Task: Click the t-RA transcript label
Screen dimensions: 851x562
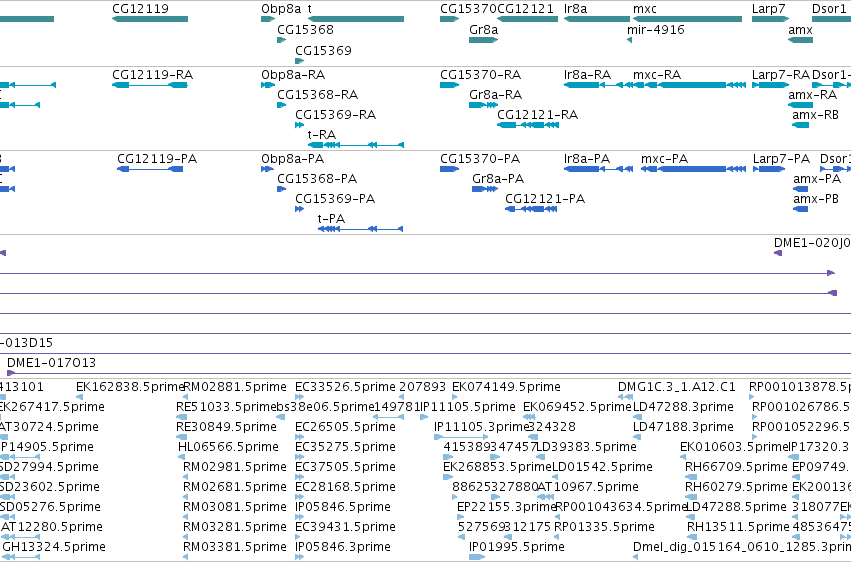Action: pyautogui.click(x=321, y=135)
